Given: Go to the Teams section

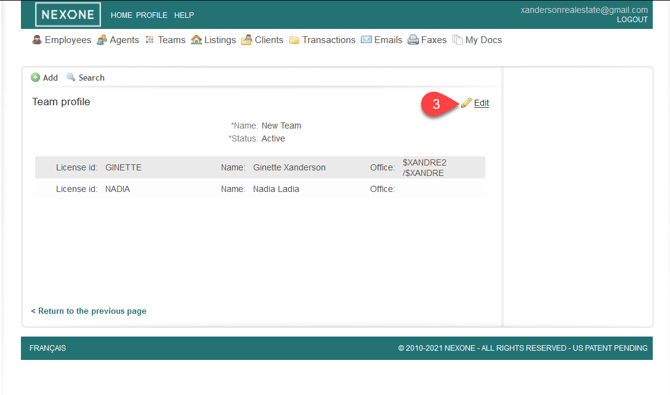Looking at the screenshot, I should (172, 40).
